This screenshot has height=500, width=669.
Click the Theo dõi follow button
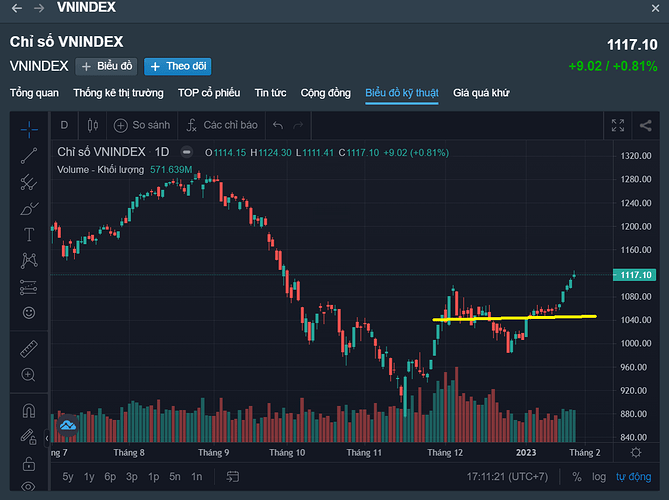(177, 66)
